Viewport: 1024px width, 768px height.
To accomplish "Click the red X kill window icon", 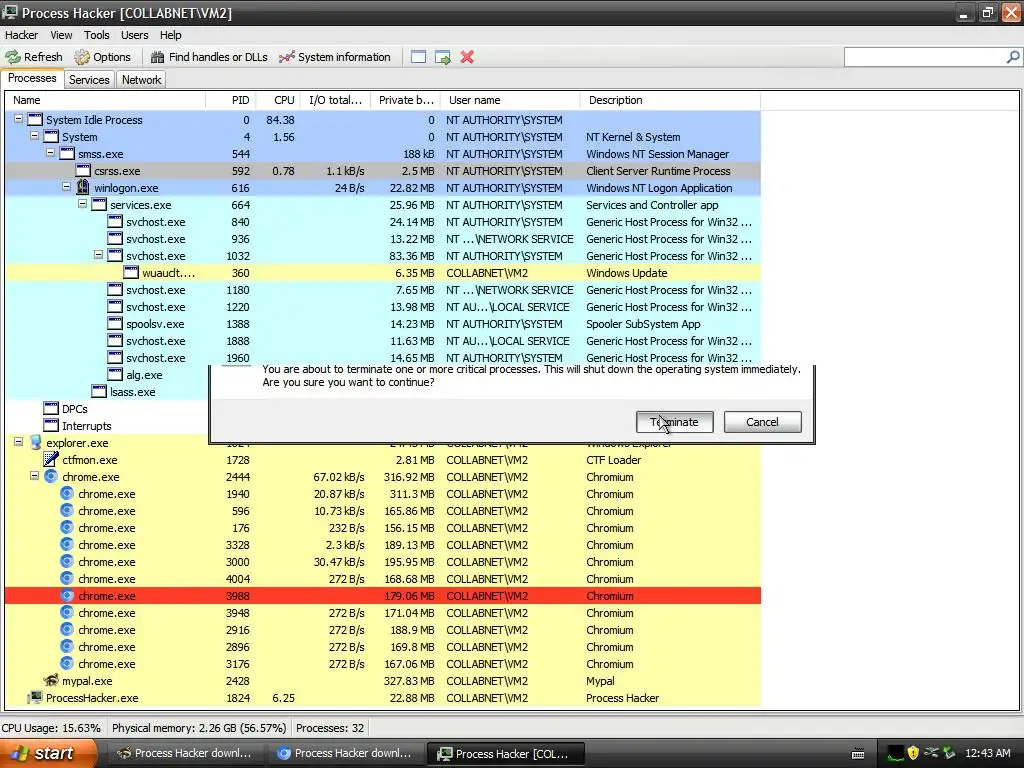I will pos(467,57).
